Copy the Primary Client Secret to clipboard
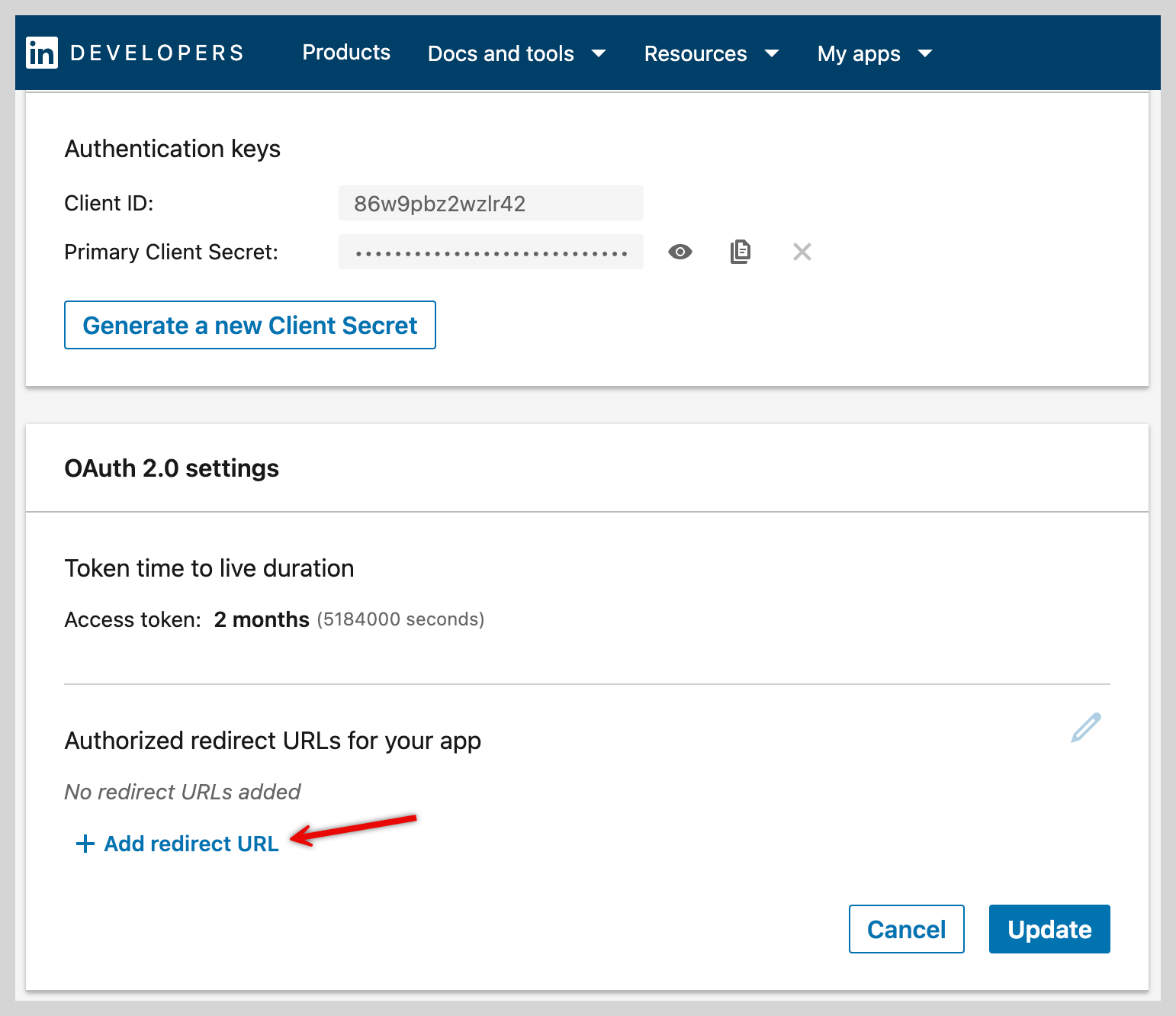The width and height of the screenshot is (1176, 1016). (x=741, y=252)
